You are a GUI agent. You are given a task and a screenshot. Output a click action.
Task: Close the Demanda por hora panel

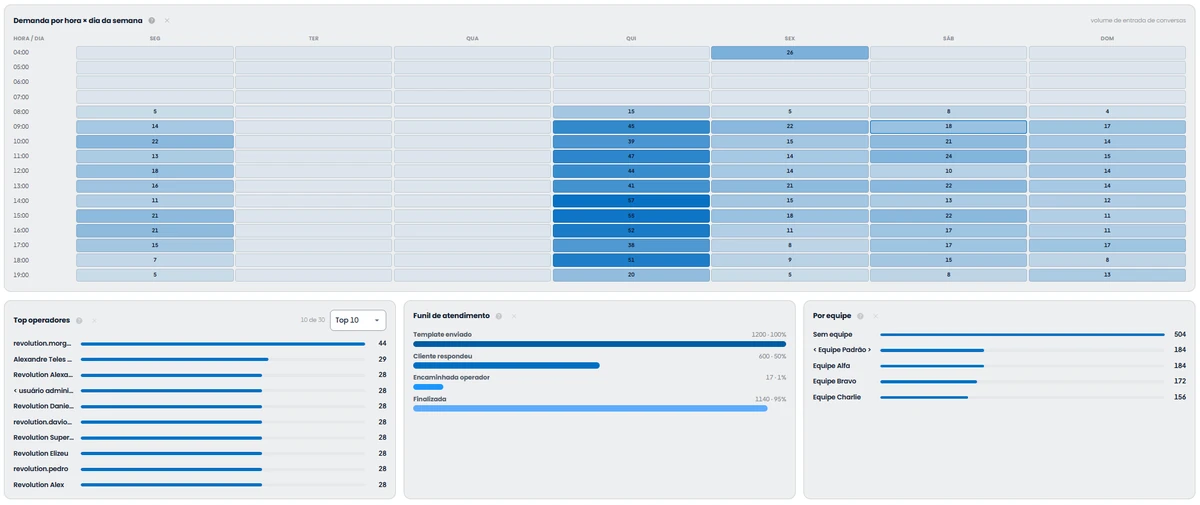click(167, 20)
